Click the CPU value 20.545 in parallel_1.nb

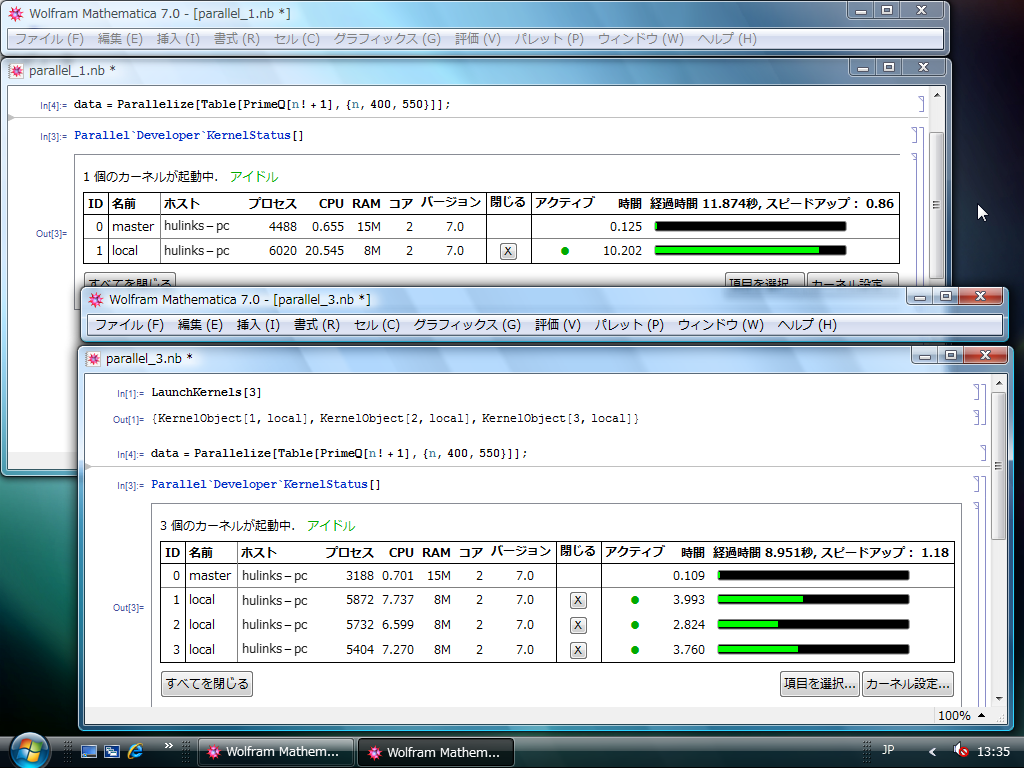[x=325, y=251]
